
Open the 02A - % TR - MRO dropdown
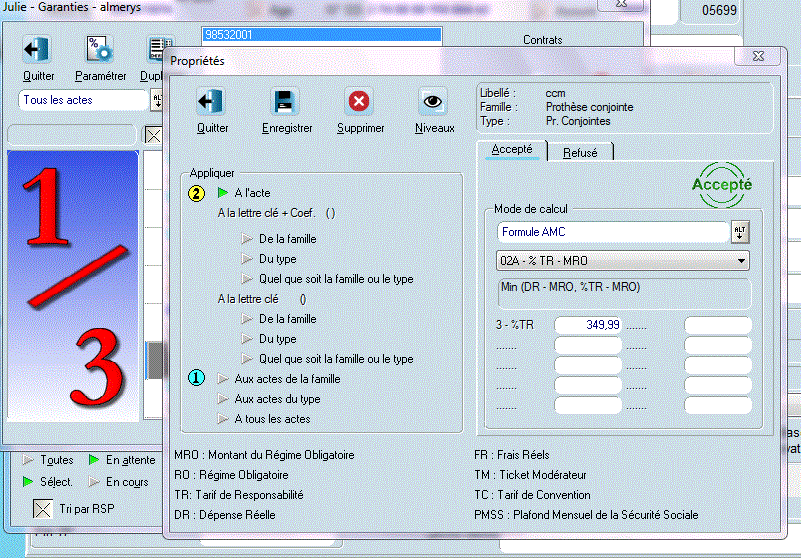[623, 261]
